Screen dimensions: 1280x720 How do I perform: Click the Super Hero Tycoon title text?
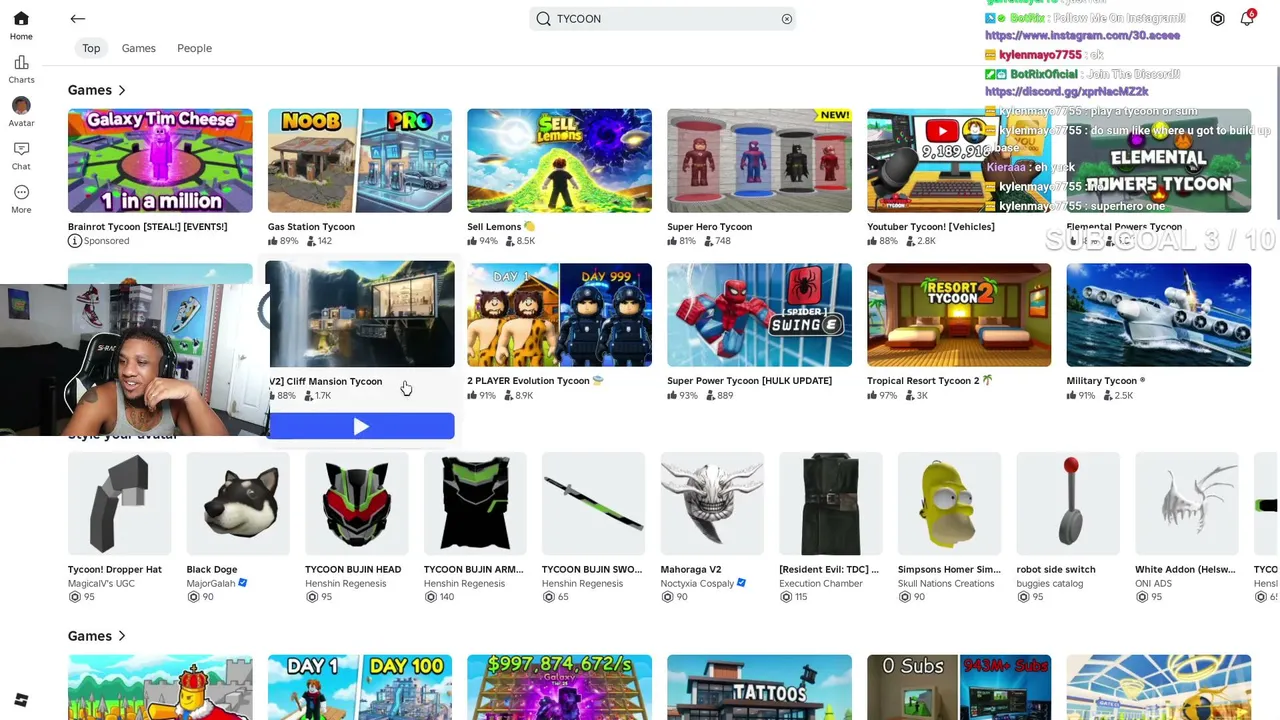tap(709, 227)
